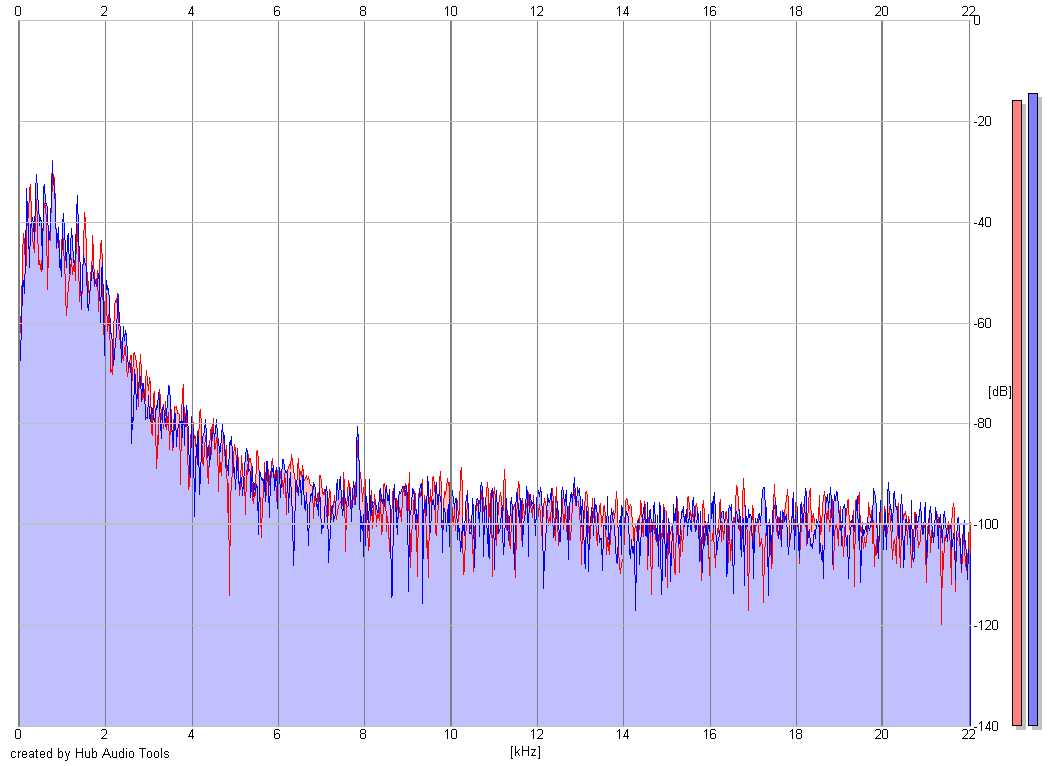This screenshot has width=1052, height=766.
Task: Click the 20 kHz label on top axis
Action: (882, 11)
